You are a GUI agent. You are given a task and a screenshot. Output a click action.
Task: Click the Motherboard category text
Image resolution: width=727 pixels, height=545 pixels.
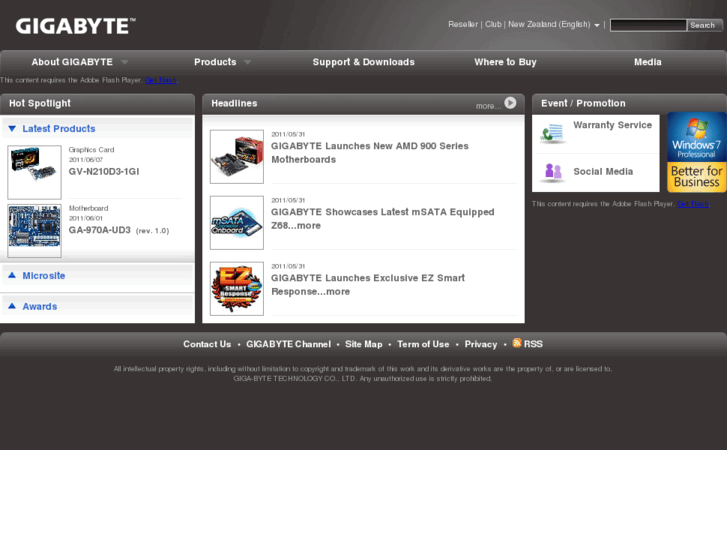coord(88,208)
